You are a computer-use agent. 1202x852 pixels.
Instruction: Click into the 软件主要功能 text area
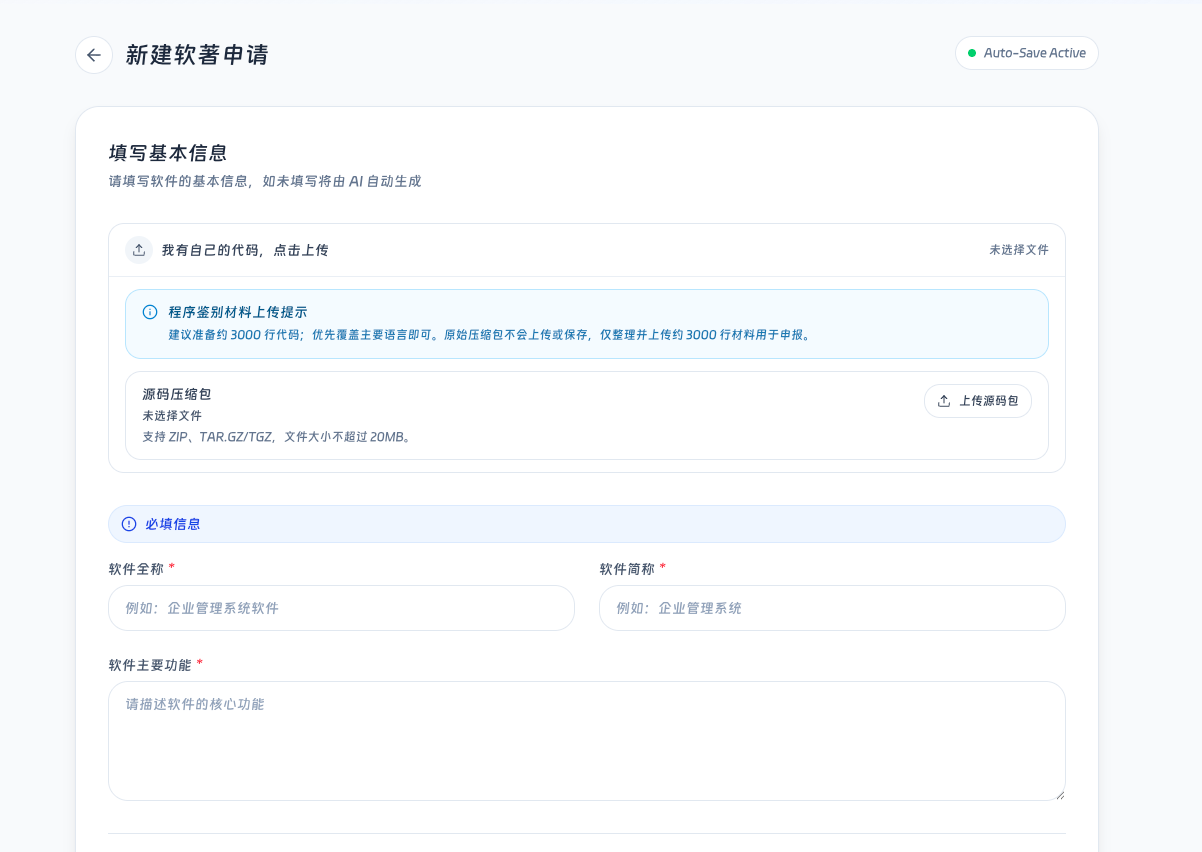pyautogui.click(x=586, y=740)
